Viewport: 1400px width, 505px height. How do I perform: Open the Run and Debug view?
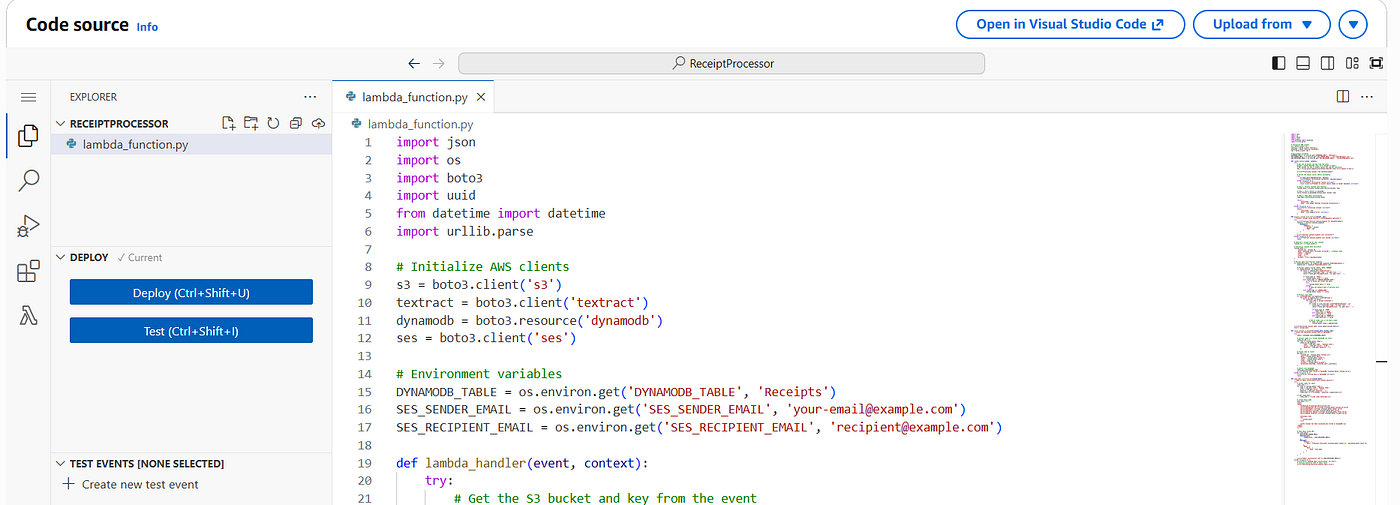click(28, 226)
